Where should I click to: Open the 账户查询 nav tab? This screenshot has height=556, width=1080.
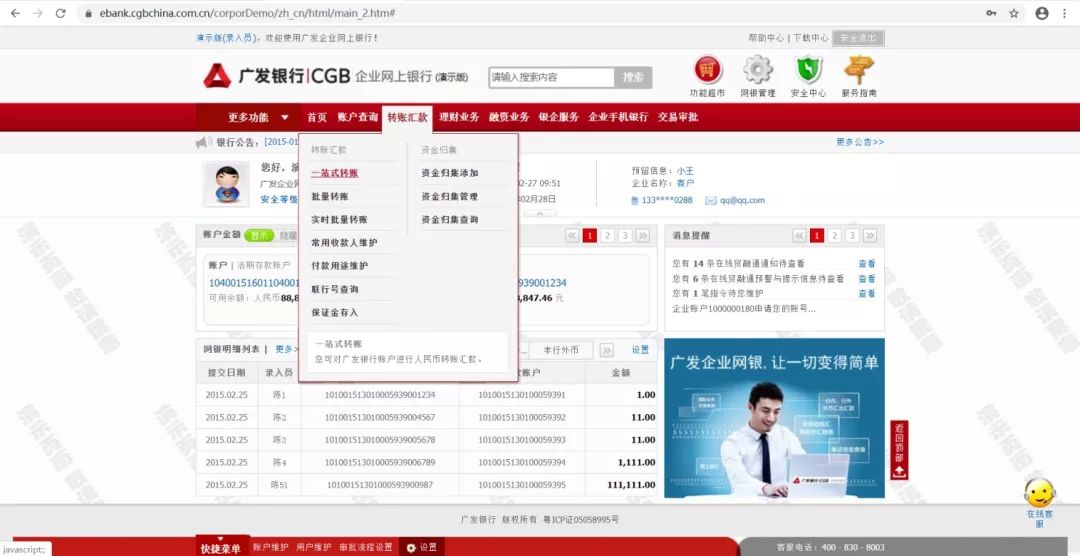click(357, 118)
